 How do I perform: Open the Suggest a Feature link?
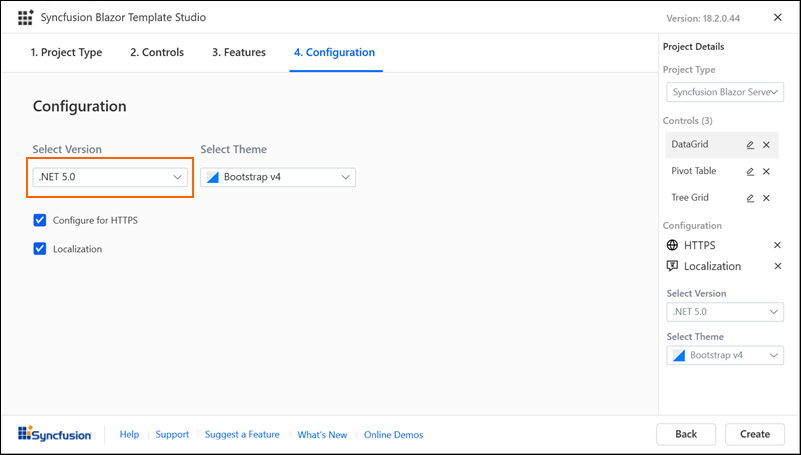pyautogui.click(x=242, y=435)
